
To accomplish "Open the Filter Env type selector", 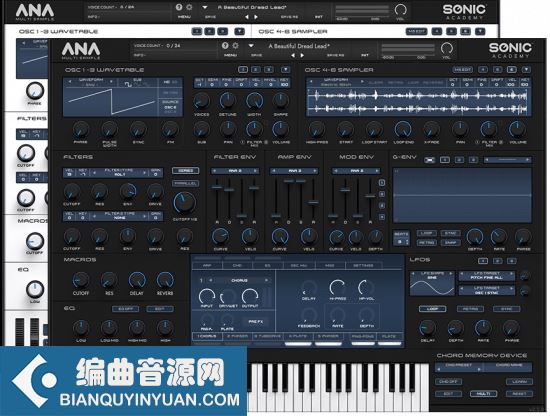I will click(x=235, y=171).
